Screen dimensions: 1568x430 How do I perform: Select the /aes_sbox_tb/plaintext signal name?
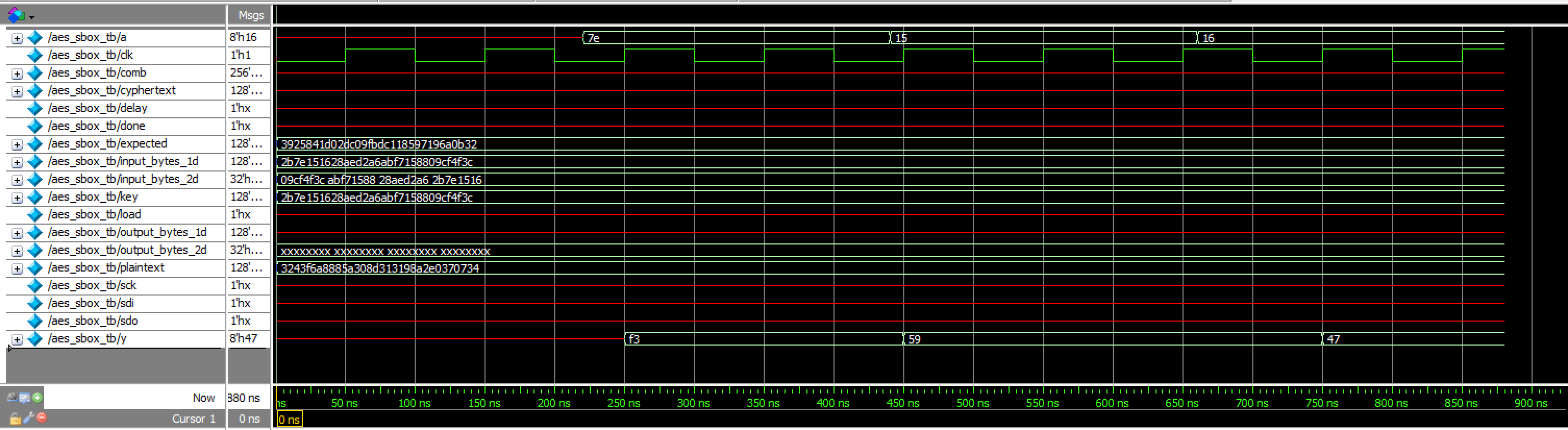point(106,268)
